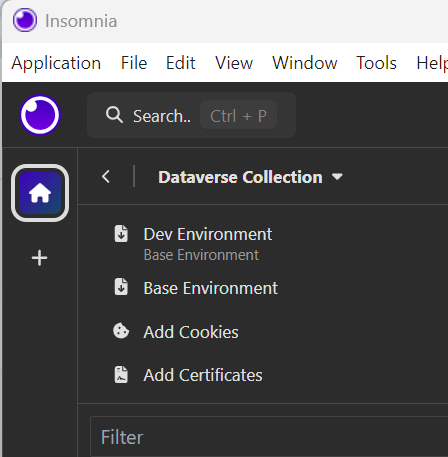Go back using the left chevron

pos(106,176)
